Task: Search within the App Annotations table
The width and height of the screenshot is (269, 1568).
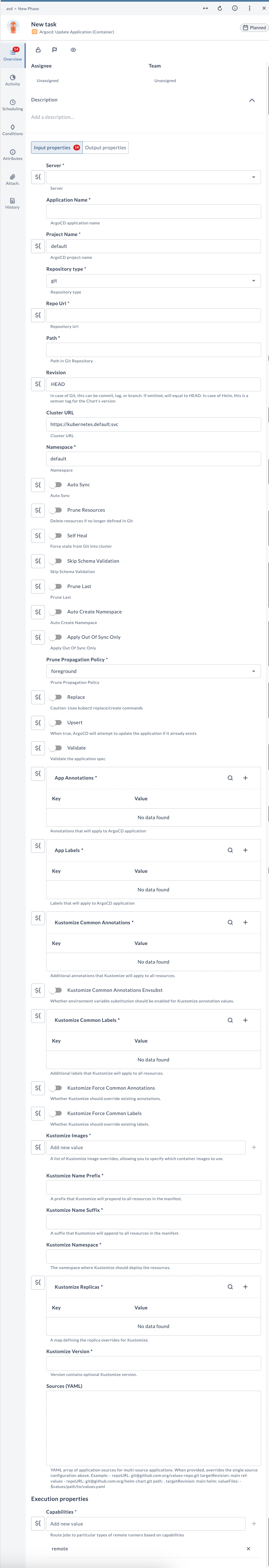Action: (x=230, y=778)
